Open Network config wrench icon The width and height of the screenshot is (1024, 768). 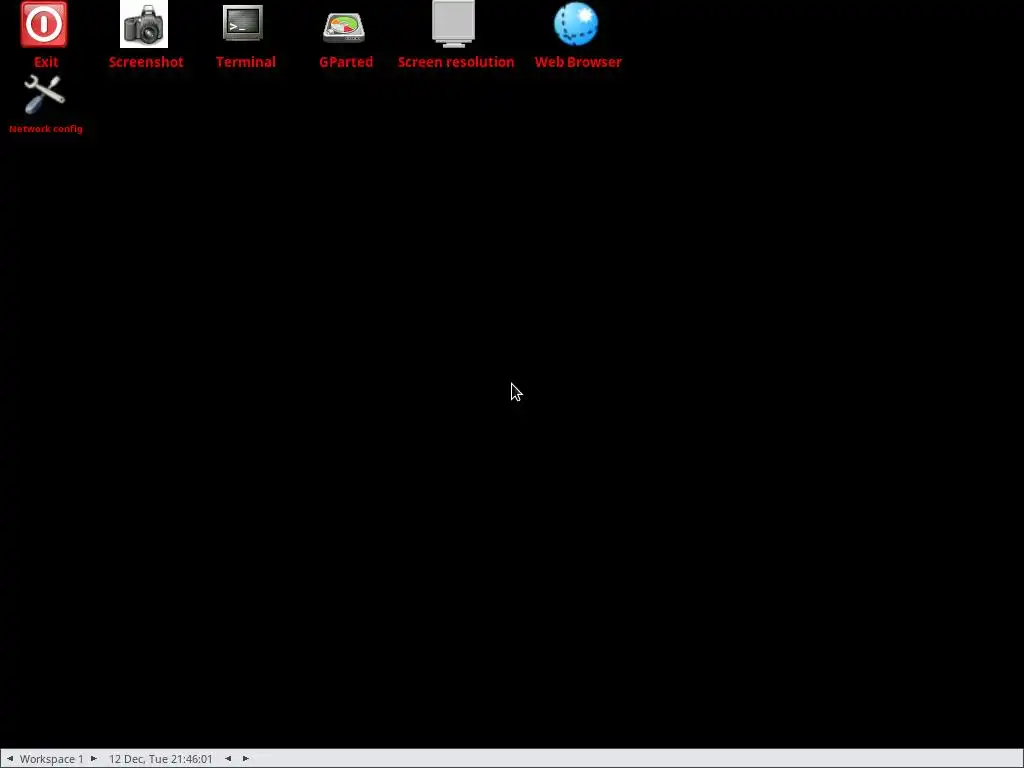[44, 94]
